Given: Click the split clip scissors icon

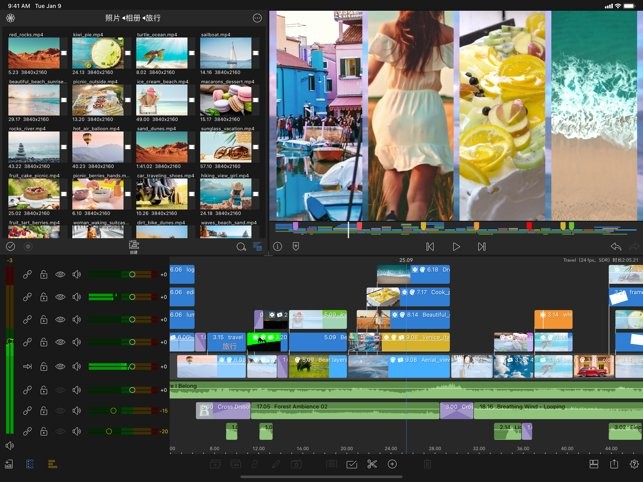Looking at the screenshot, I should [371, 464].
